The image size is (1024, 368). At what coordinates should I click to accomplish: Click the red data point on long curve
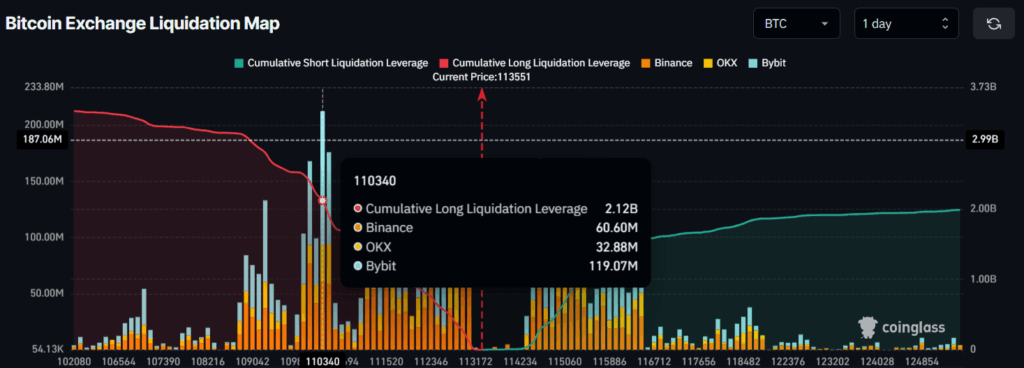tap(322, 200)
